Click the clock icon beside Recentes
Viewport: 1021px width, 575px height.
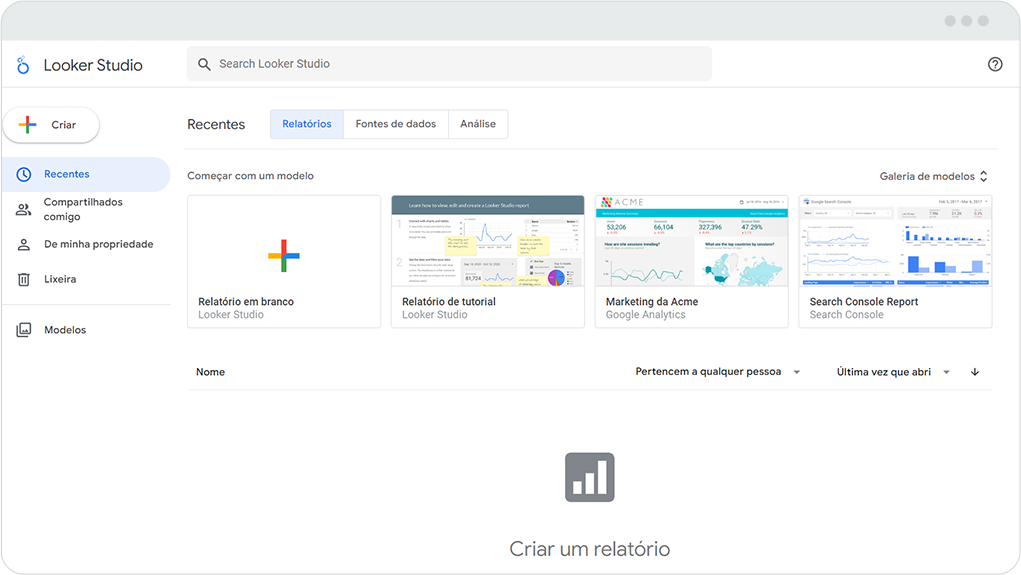23,174
